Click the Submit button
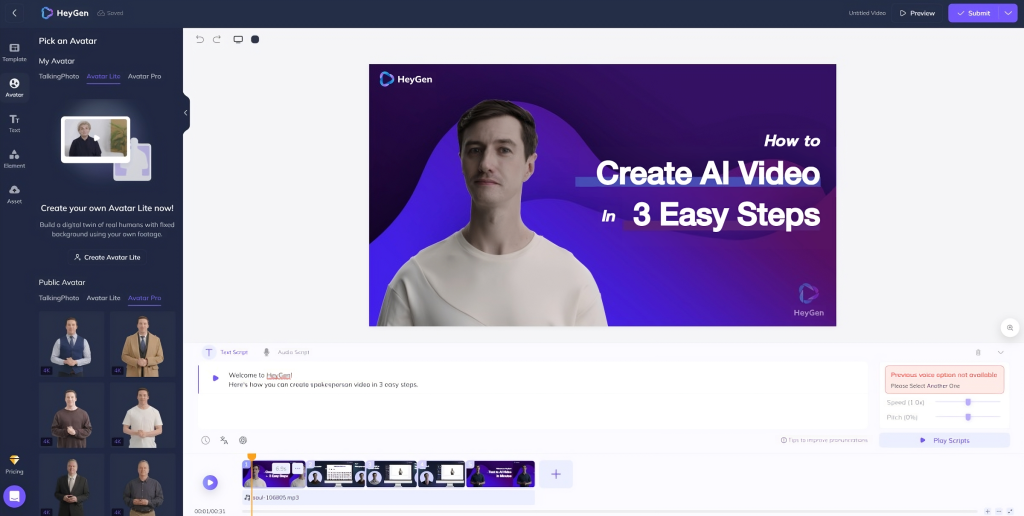Viewport: 1024px width, 516px height. [973, 13]
